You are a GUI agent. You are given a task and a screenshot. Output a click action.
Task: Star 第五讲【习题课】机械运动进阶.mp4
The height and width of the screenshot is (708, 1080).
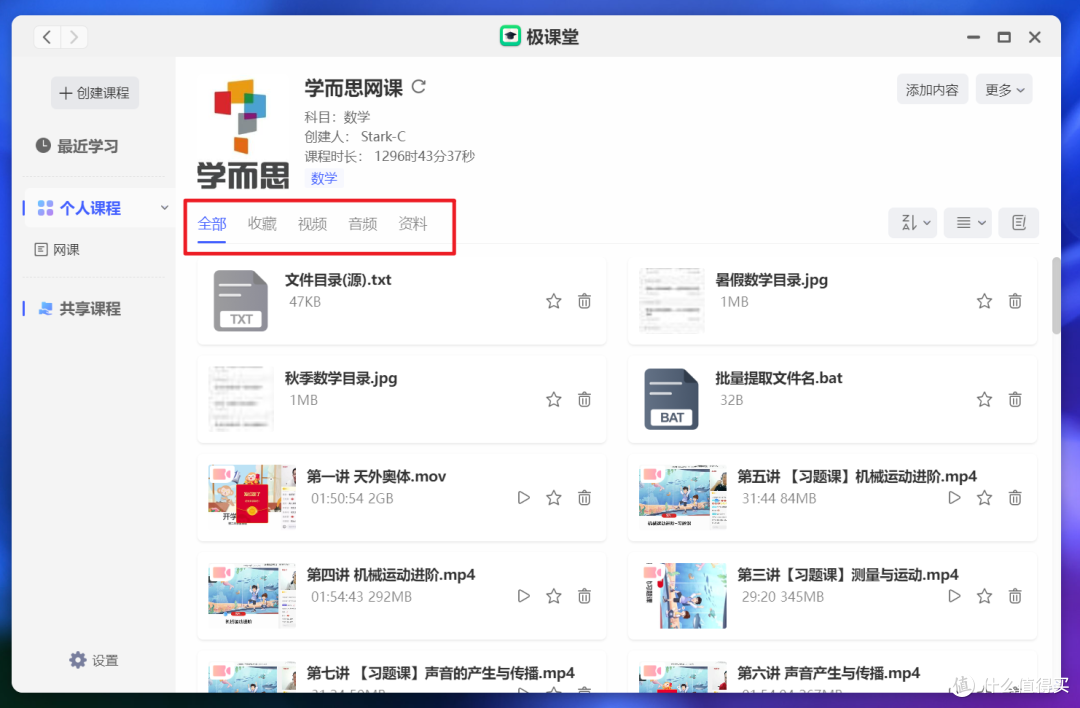click(x=984, y=497)
